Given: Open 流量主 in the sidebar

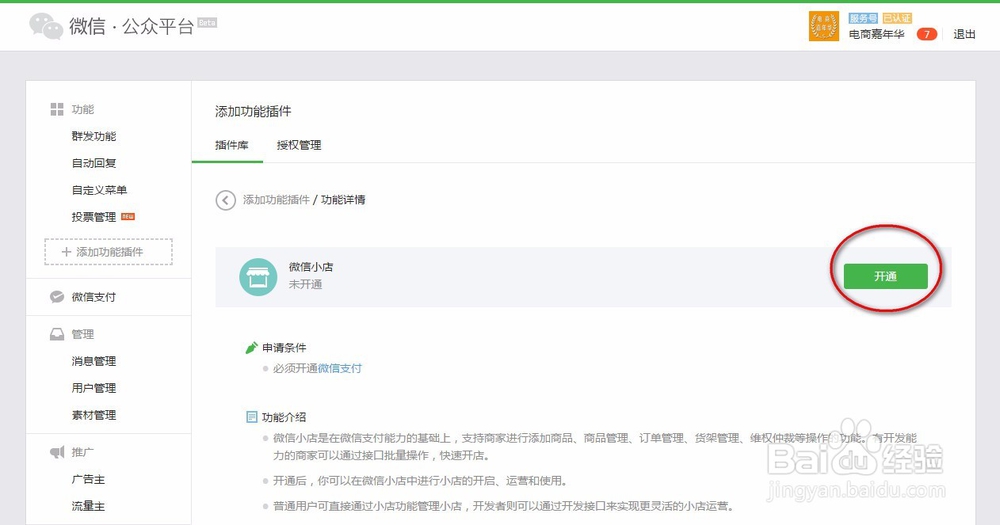Looking at the screenshot, I should [88, 506].
